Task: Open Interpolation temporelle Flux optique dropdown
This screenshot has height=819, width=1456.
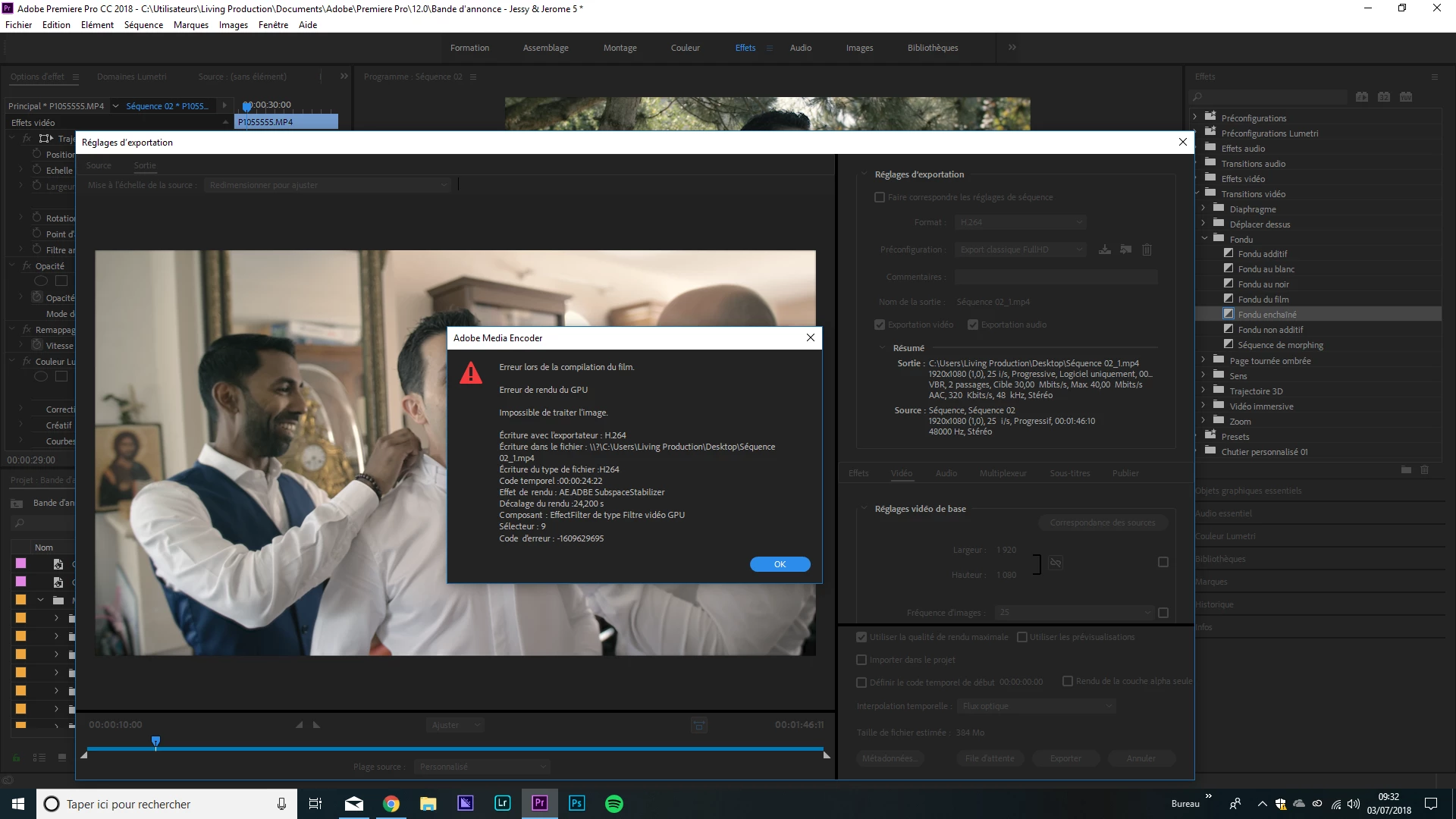Action: pos(1036,706)
